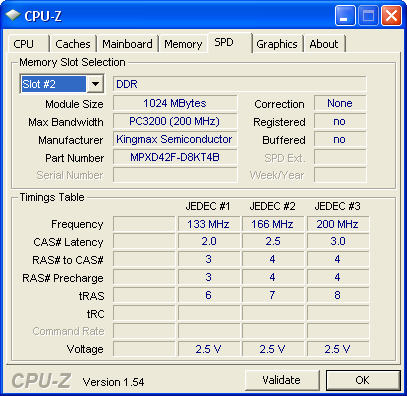Click the JEDEC #3 column header
The width and height of the screenshot is (407, 396).
point(337,206)
